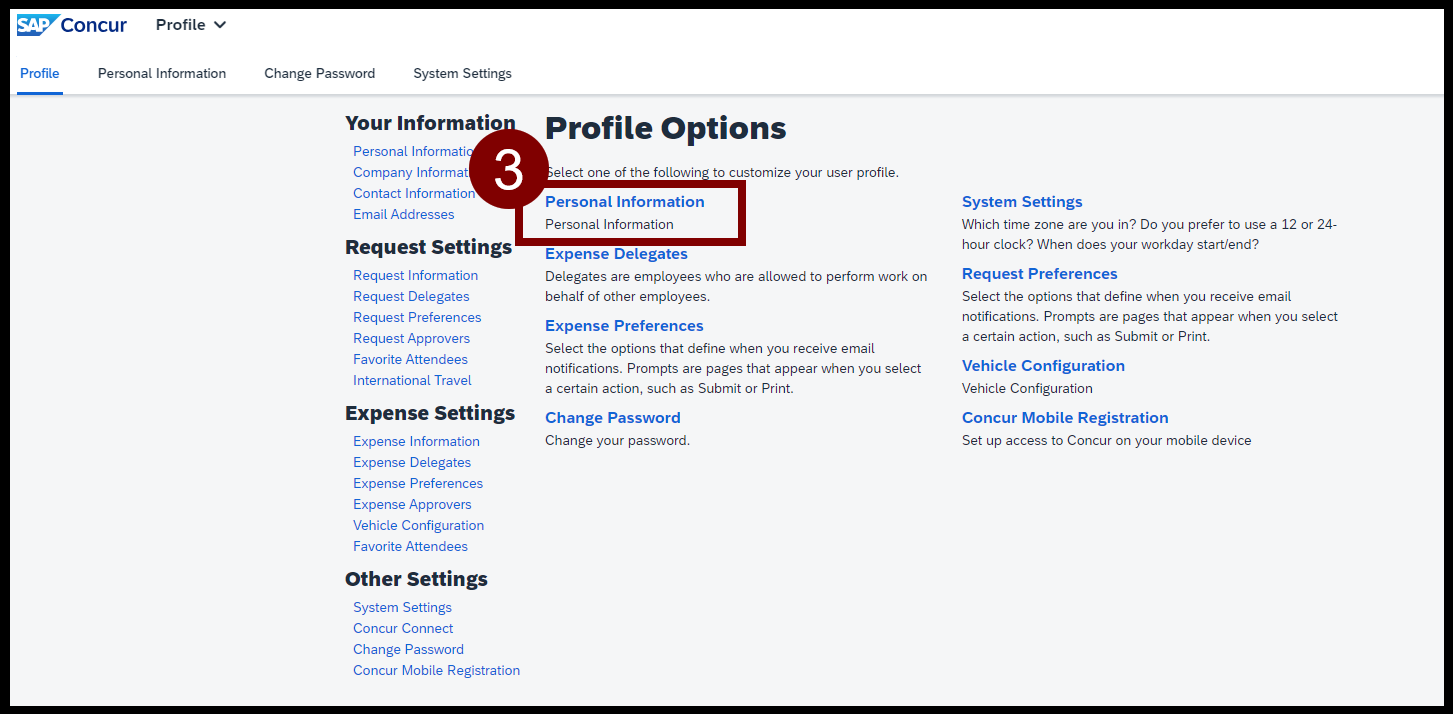Click the Change Password heading link in Profile Options
This screenshot has height=714, width=1453.
coord(612,418)
